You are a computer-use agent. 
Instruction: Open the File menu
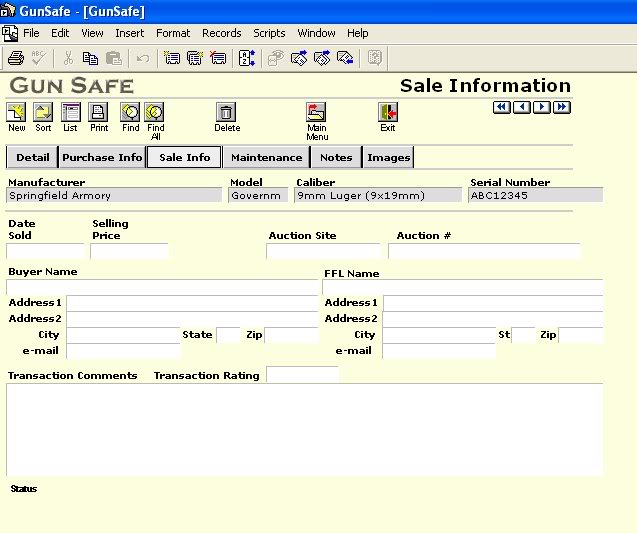31,33
